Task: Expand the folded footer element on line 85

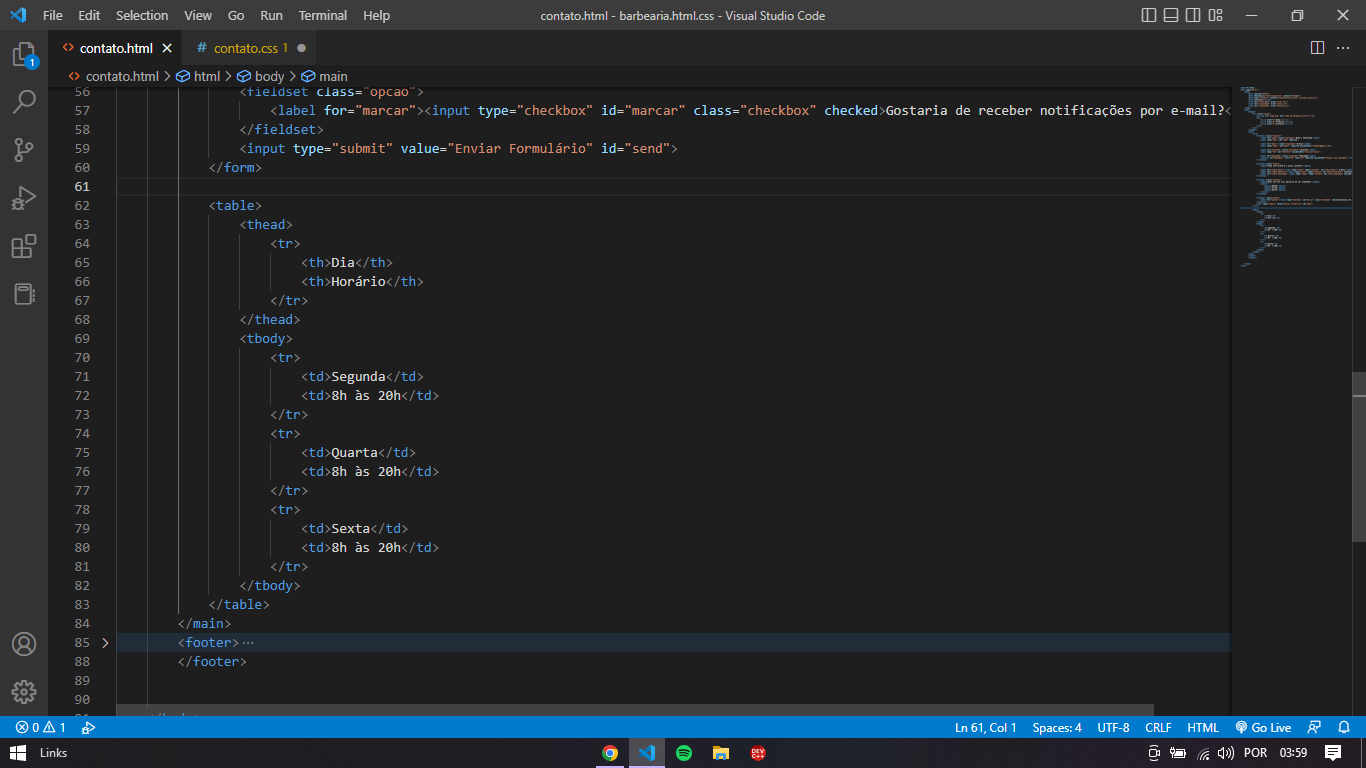Action: coord(105,643)
